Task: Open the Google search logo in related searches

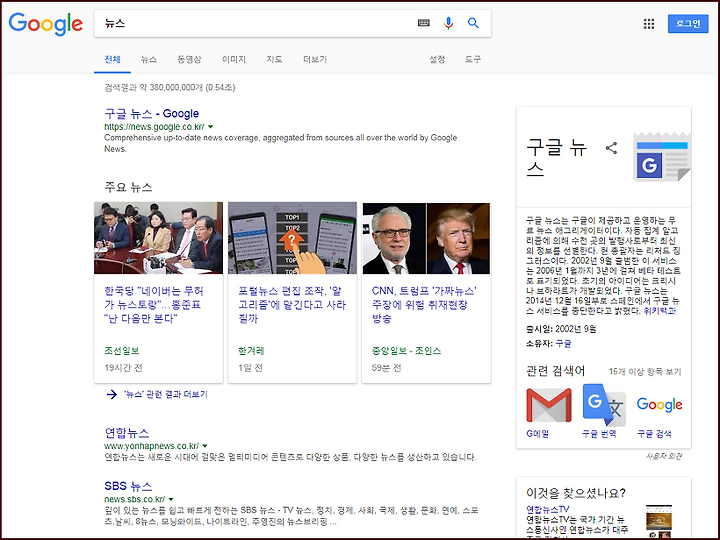Action: (x=659, y=405)
